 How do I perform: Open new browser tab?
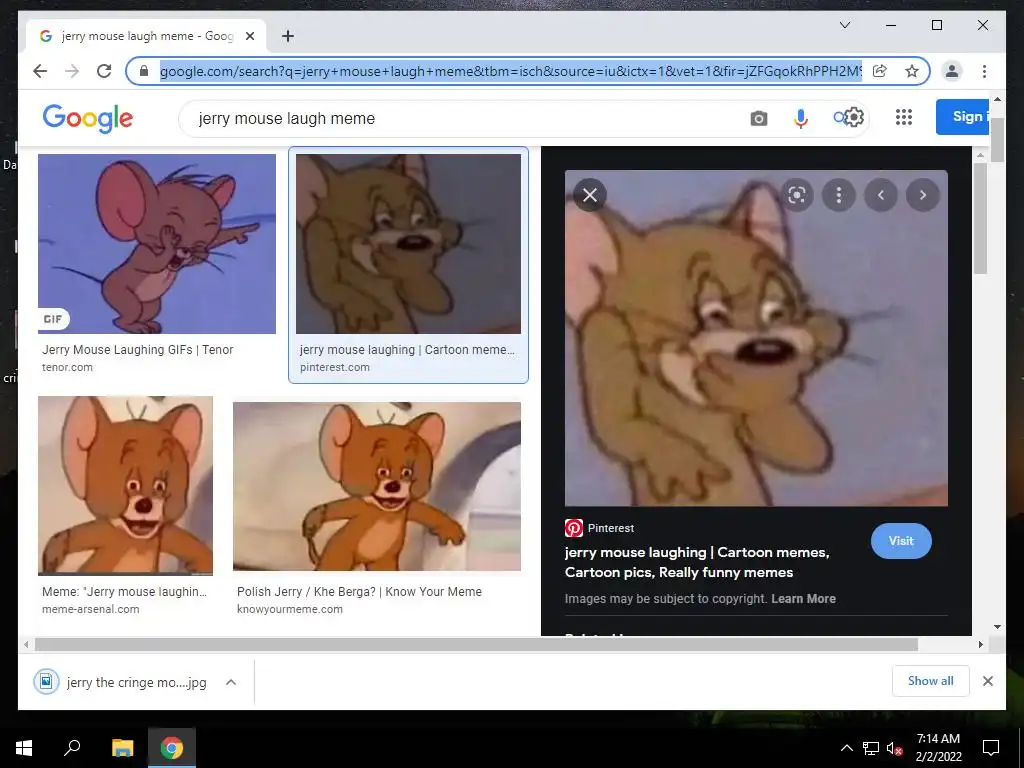click(287, 36)
